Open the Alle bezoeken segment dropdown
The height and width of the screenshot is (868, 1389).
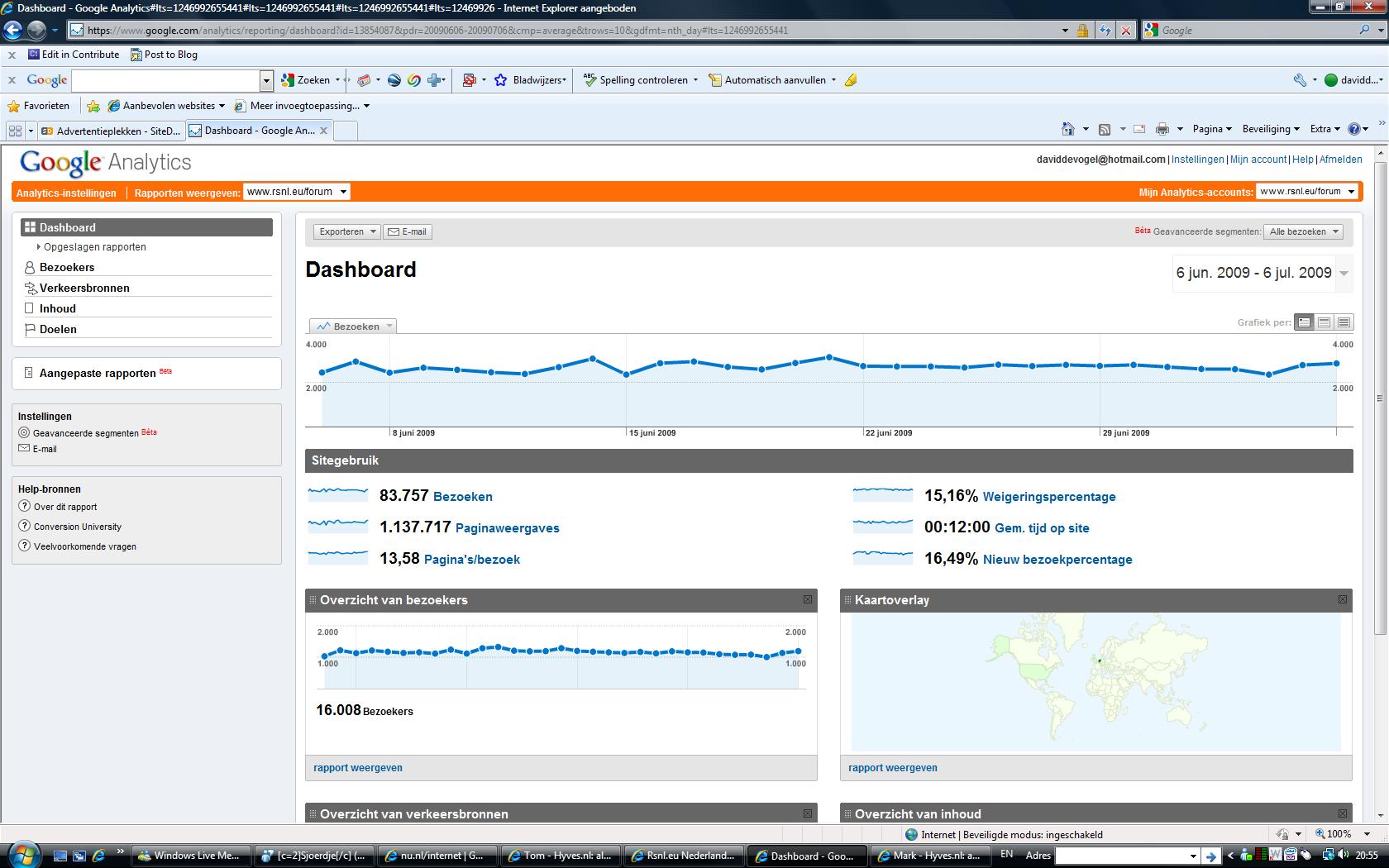[1303, 231]
